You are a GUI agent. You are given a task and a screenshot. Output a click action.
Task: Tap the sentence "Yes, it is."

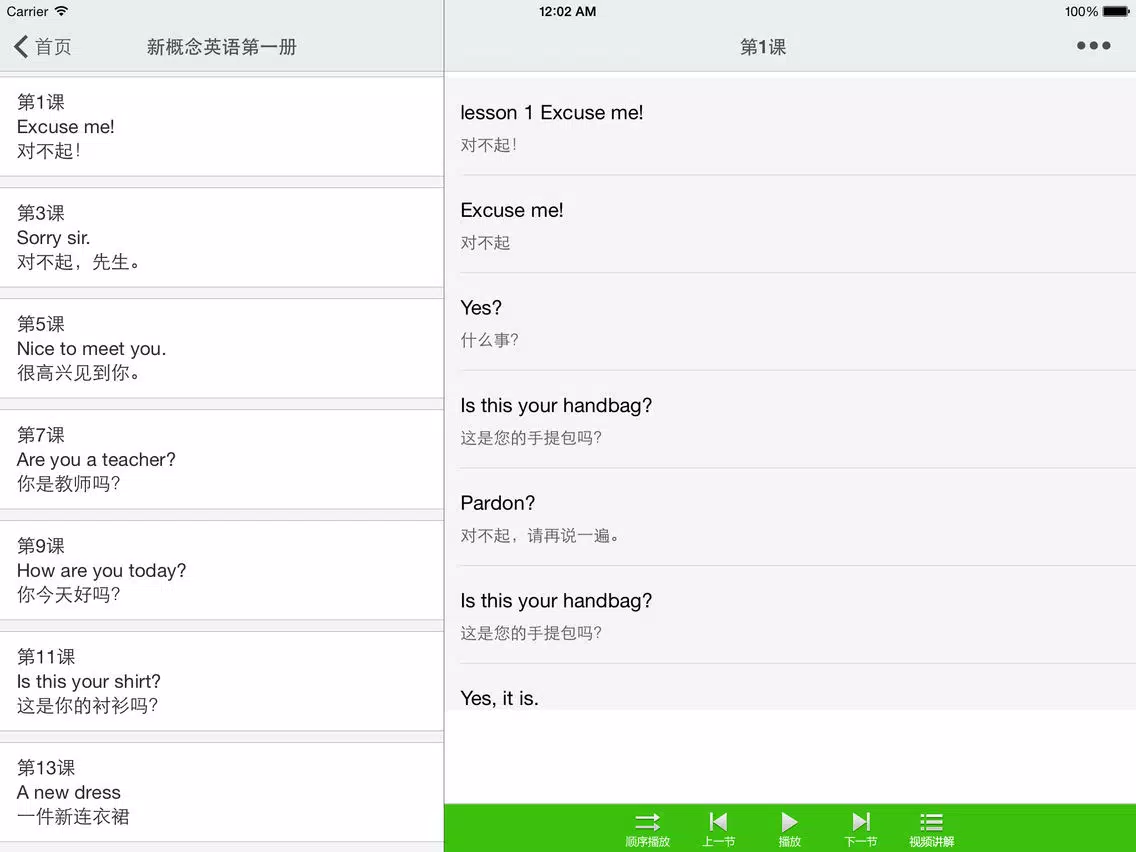790,688
